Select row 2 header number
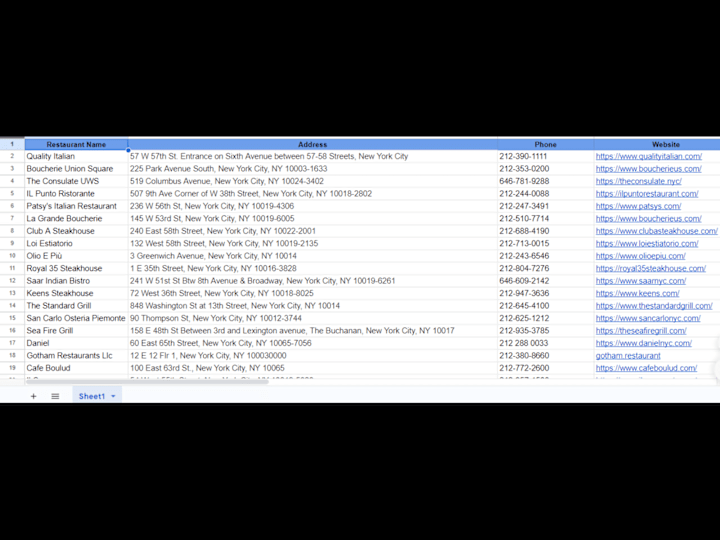 coord(12,156)
